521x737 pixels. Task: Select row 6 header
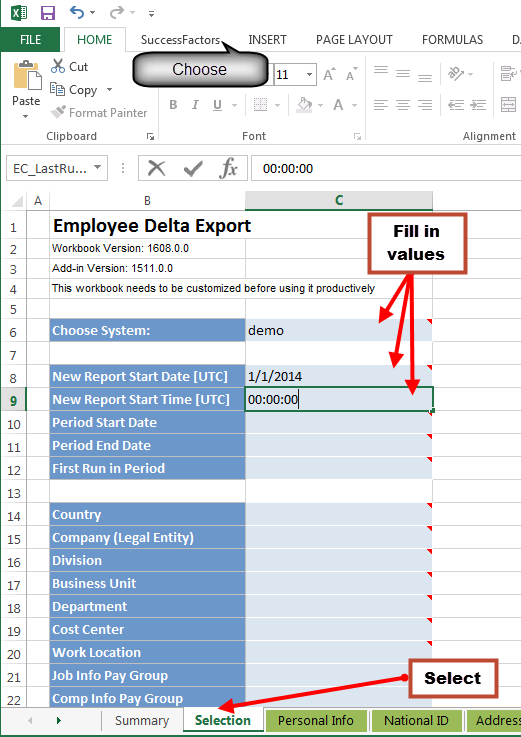coord(13,332)
